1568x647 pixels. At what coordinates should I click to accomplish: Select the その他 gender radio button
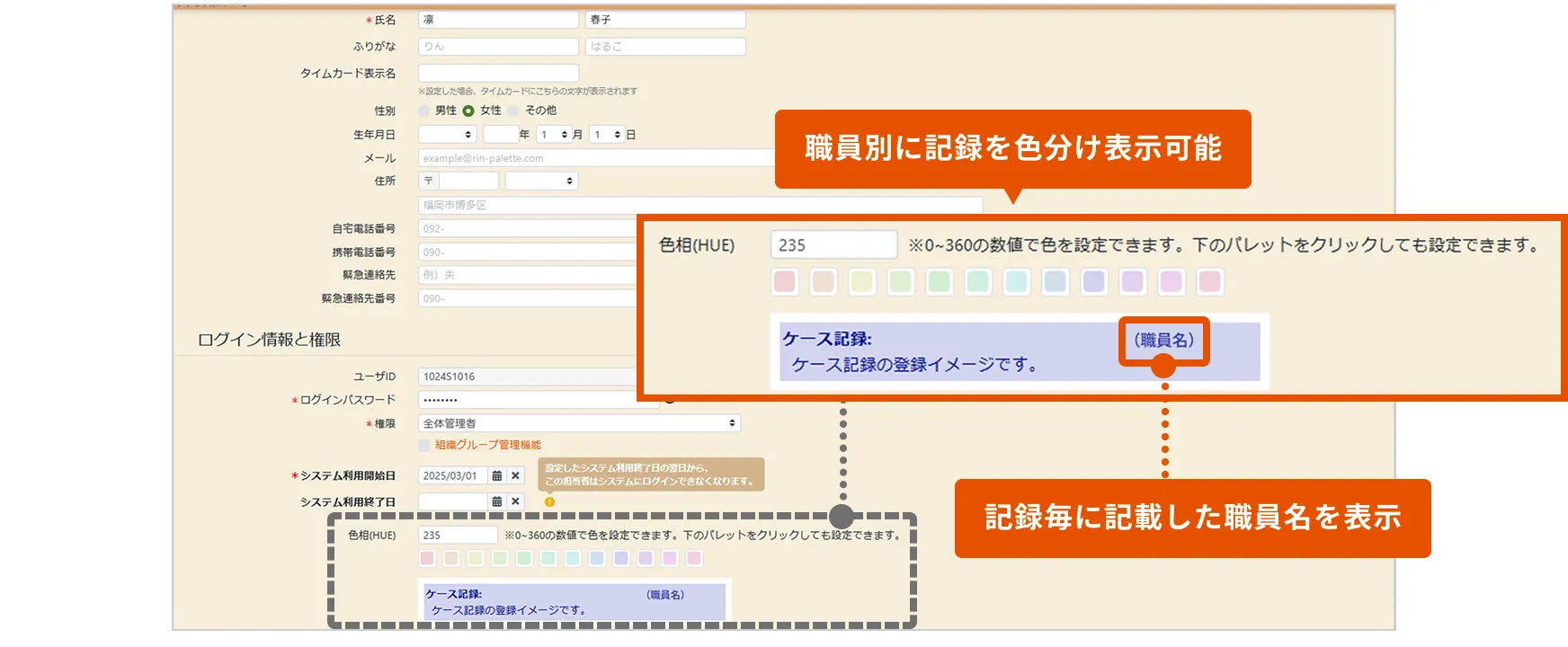513,111
